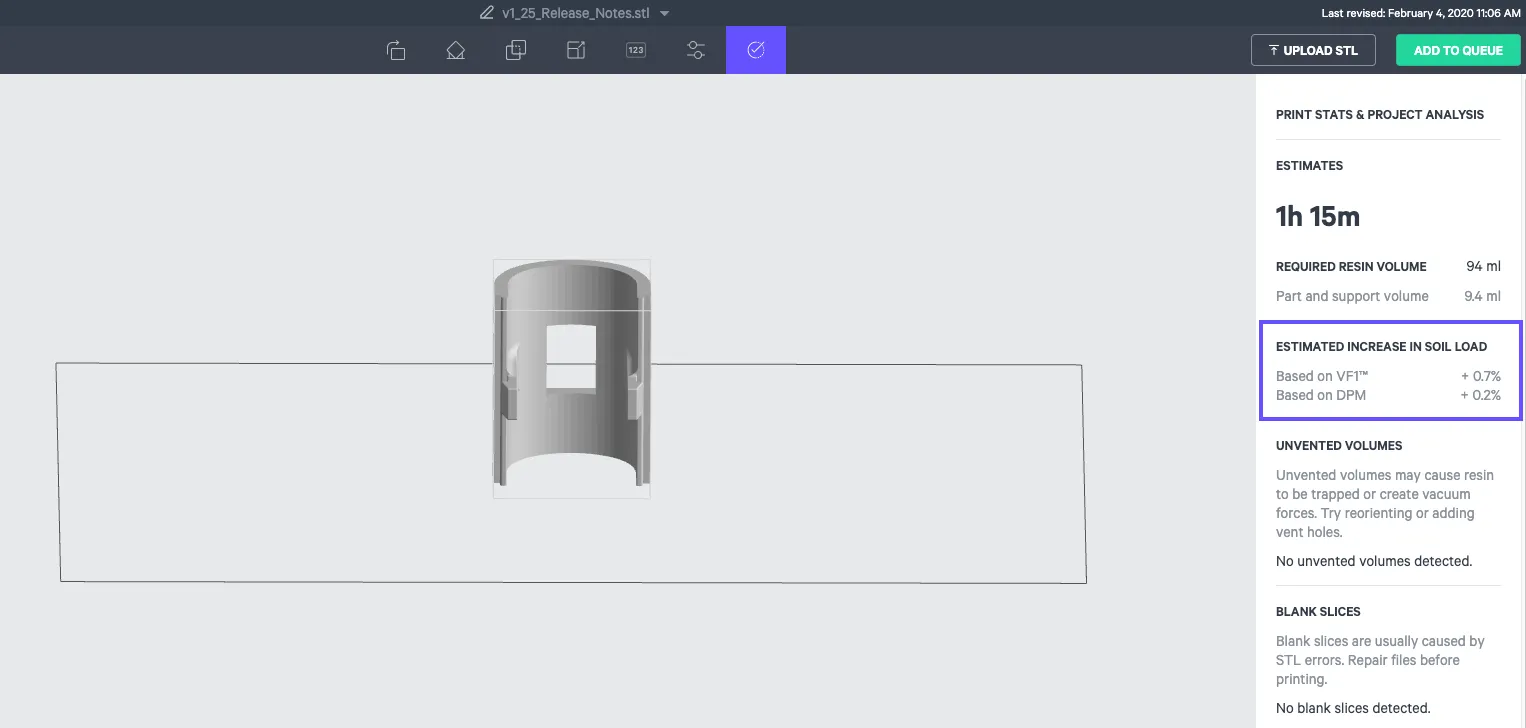
Task: Open the 123 labeling tool icon
Action: point(636,50)
